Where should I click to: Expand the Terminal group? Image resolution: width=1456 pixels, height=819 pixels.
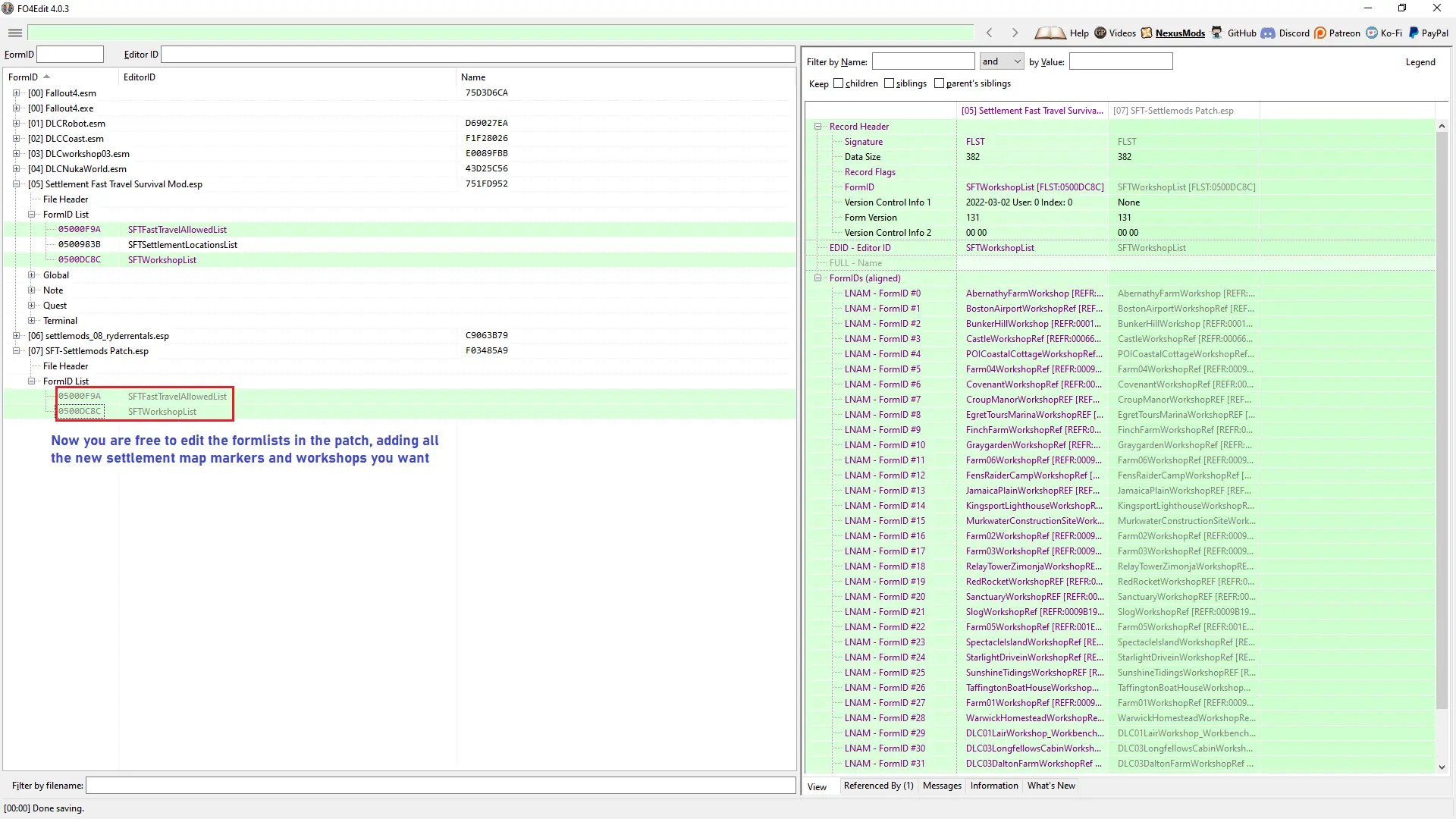click(31, 321)
